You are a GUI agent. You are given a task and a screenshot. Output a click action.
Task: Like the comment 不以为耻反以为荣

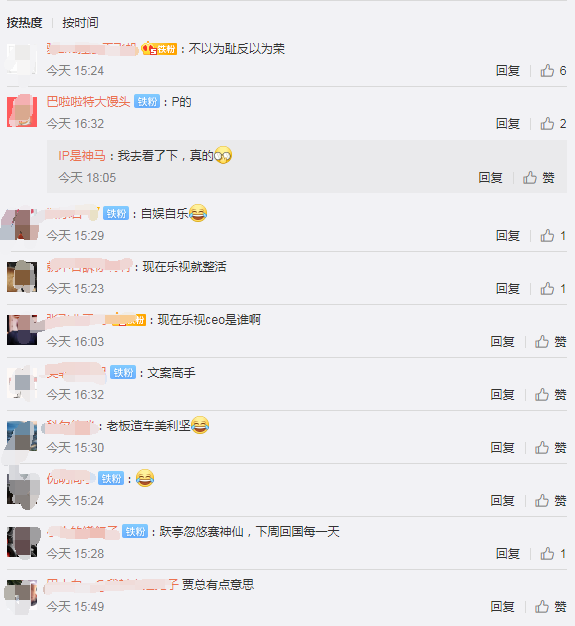pos(553,71)
